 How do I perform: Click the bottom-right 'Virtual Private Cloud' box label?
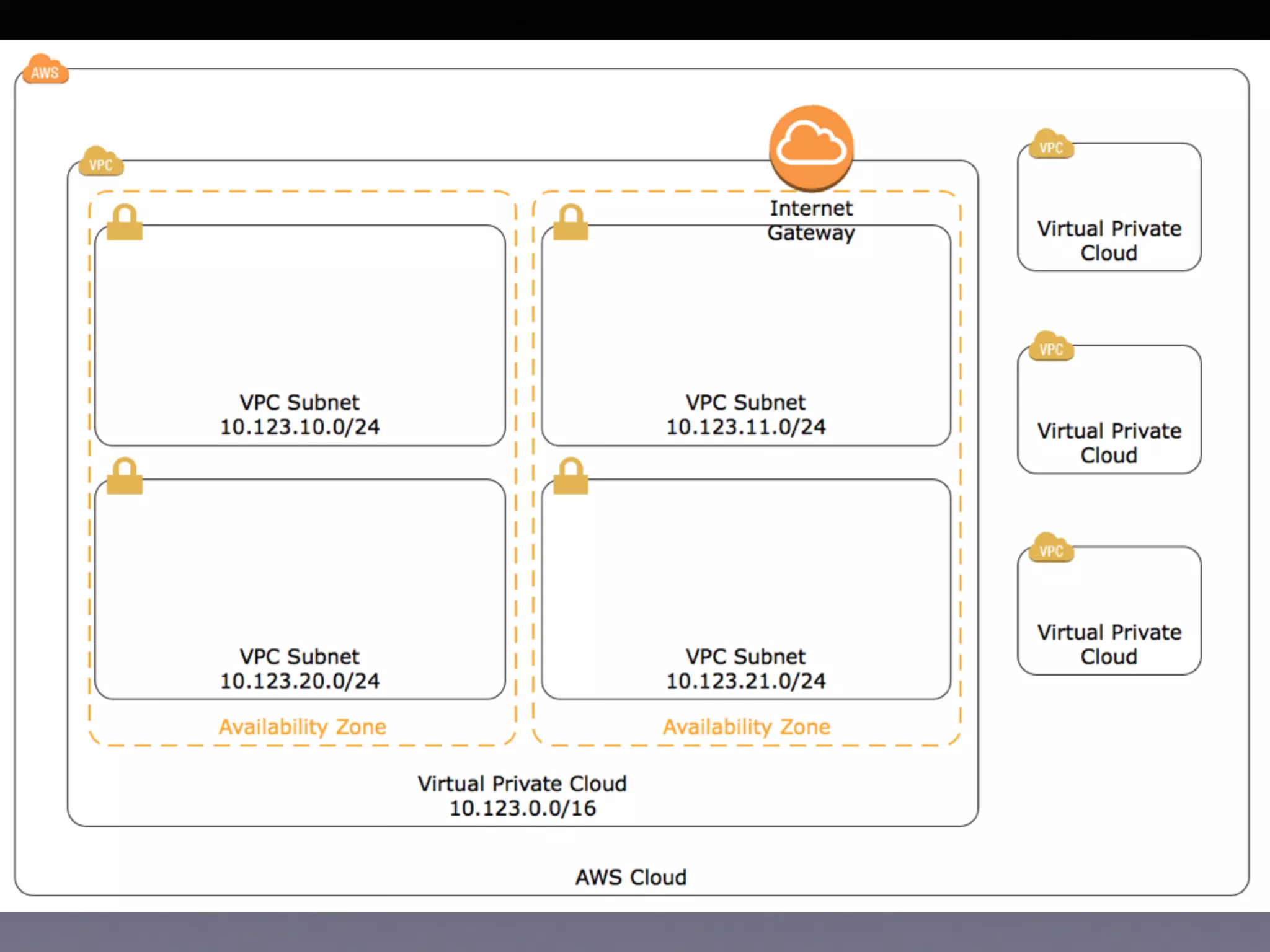pyautogui.click(x=1109, y=644)
